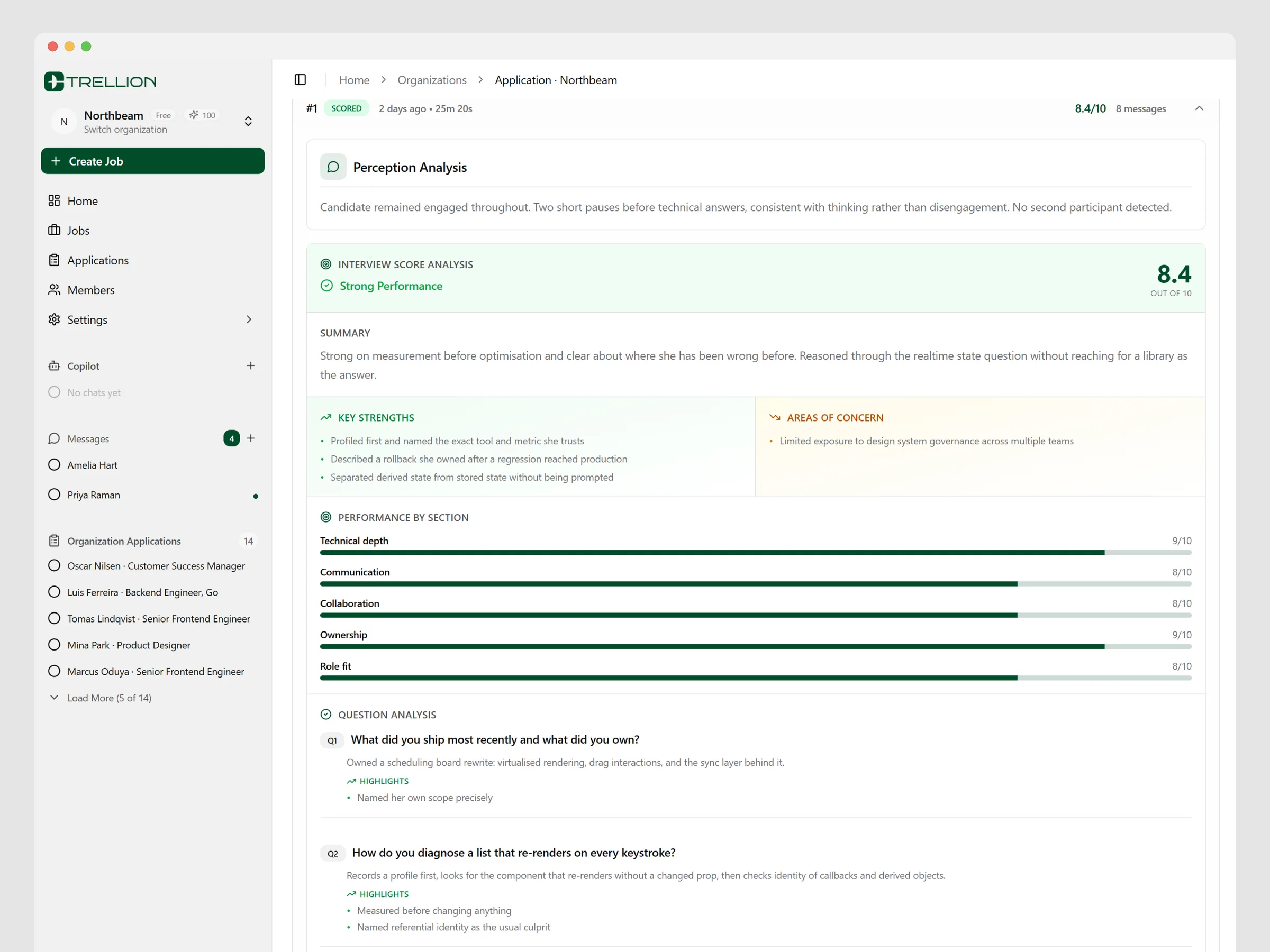
Task: Open Members in the sidebar
Action: [152, 290]
